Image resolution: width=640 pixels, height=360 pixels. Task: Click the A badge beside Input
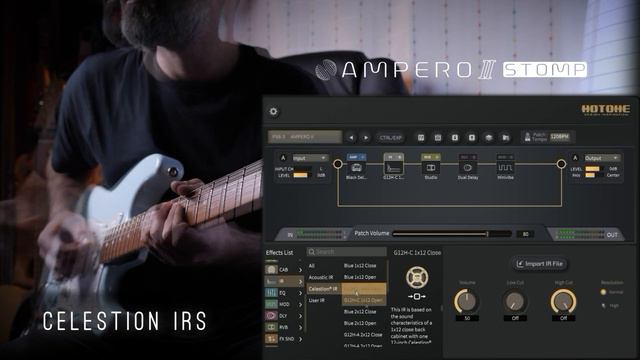[x=283, y=158]
